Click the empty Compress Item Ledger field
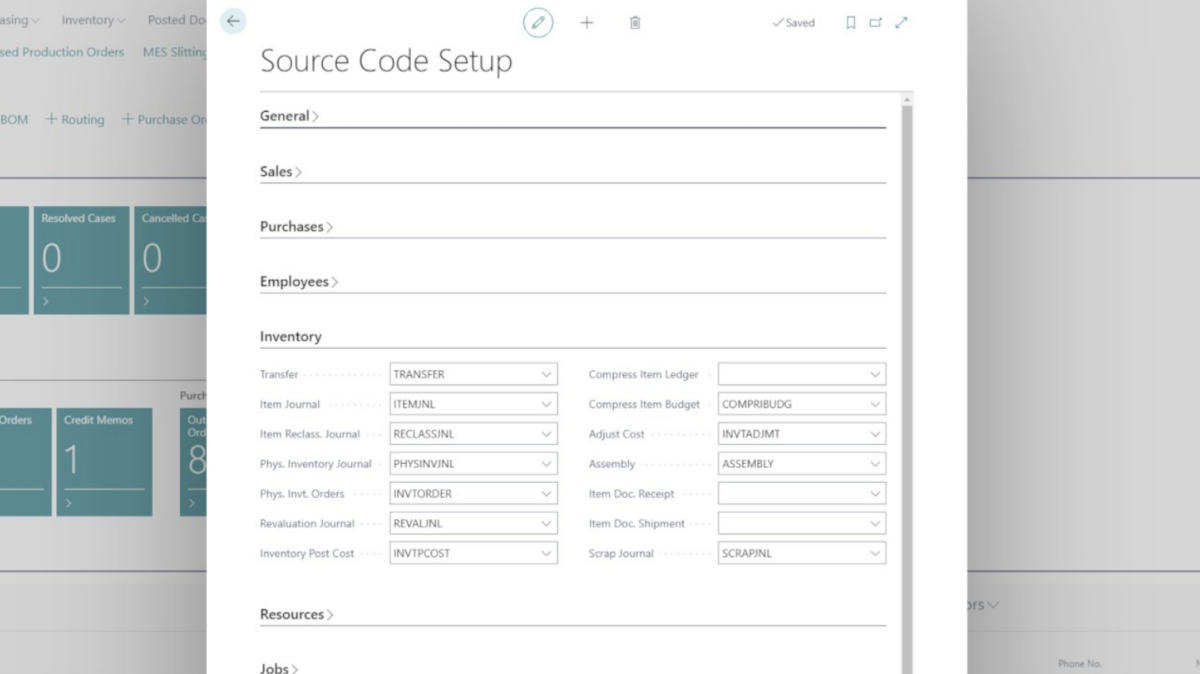Image resolution: width=1200 pixels, height=674 pixels. click(790, 375)
